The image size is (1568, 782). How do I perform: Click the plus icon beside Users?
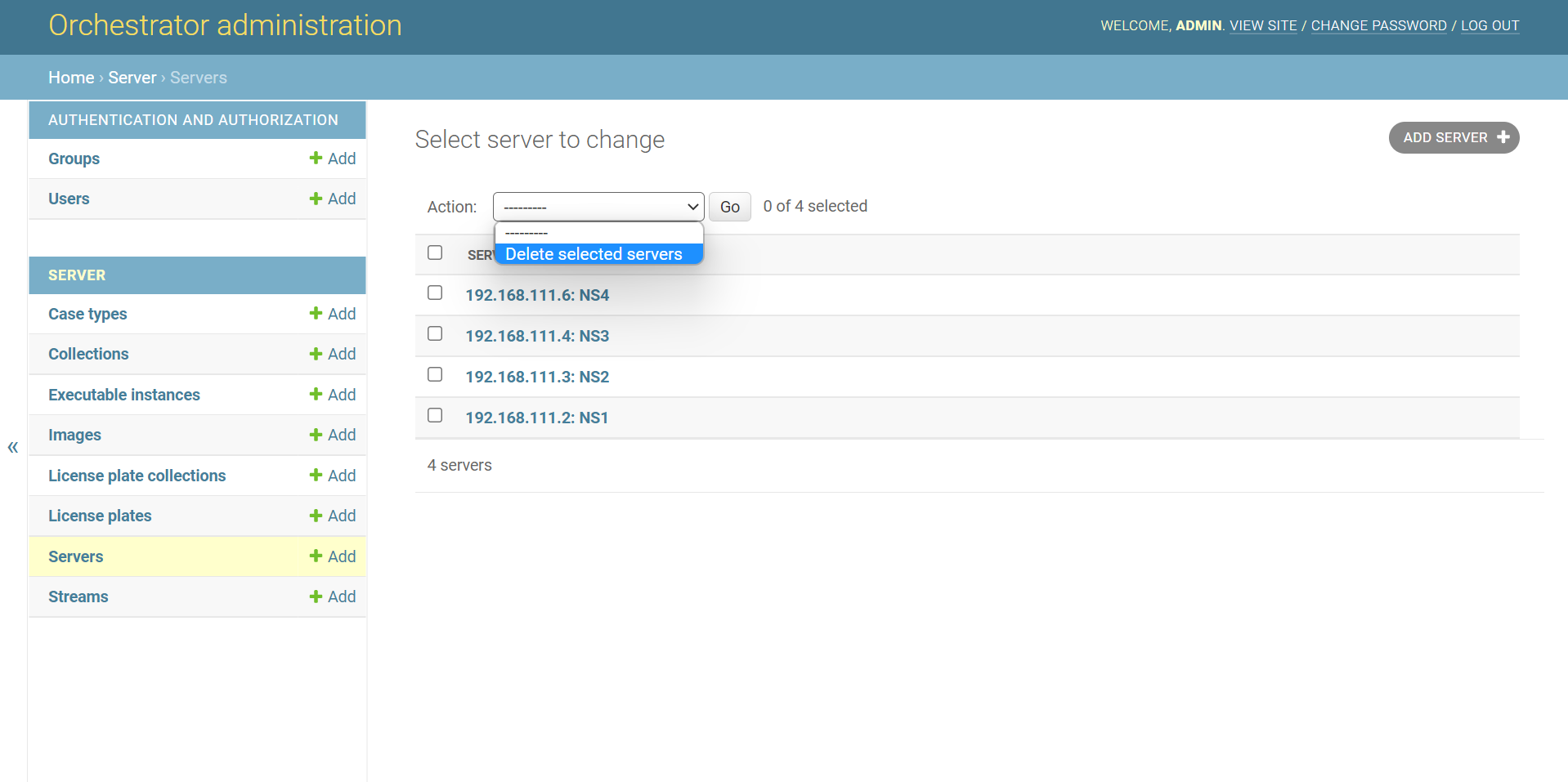click(x=316, y=199)
